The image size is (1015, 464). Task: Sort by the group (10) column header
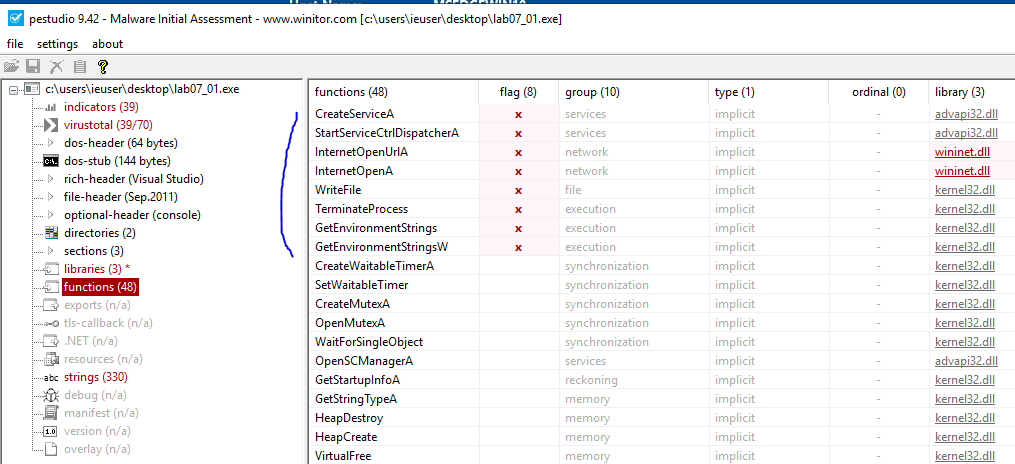[x=634, y=93]
